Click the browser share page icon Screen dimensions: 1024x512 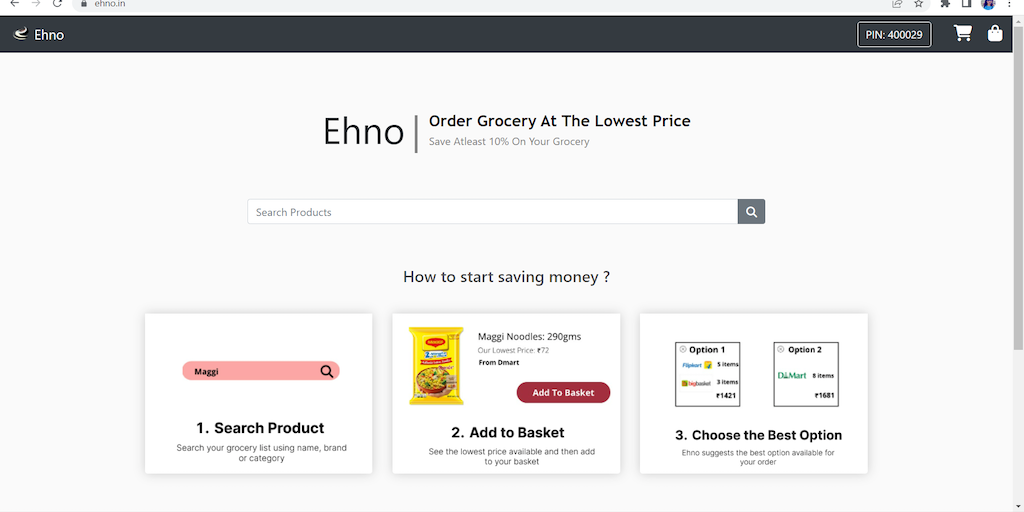(897, 4)
